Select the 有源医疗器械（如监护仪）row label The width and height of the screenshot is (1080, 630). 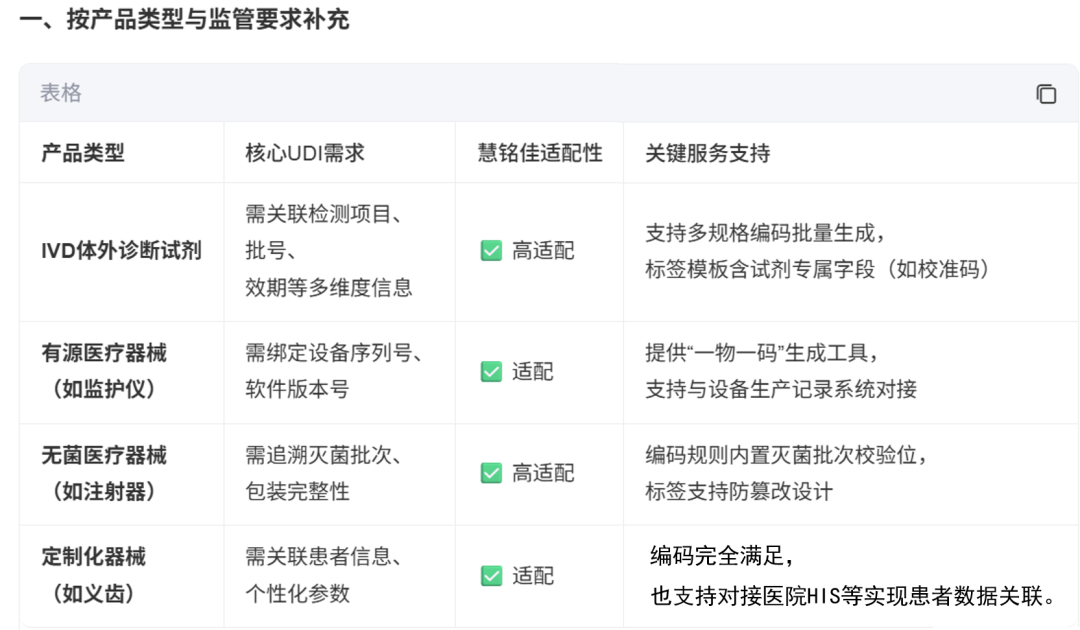tap(104, 371)
